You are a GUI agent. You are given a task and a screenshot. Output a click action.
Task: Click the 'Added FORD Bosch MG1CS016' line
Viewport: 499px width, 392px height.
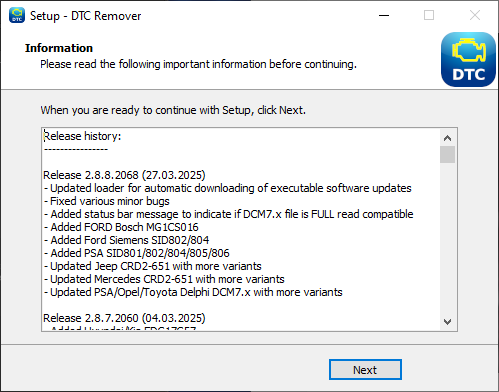(121, 227)
